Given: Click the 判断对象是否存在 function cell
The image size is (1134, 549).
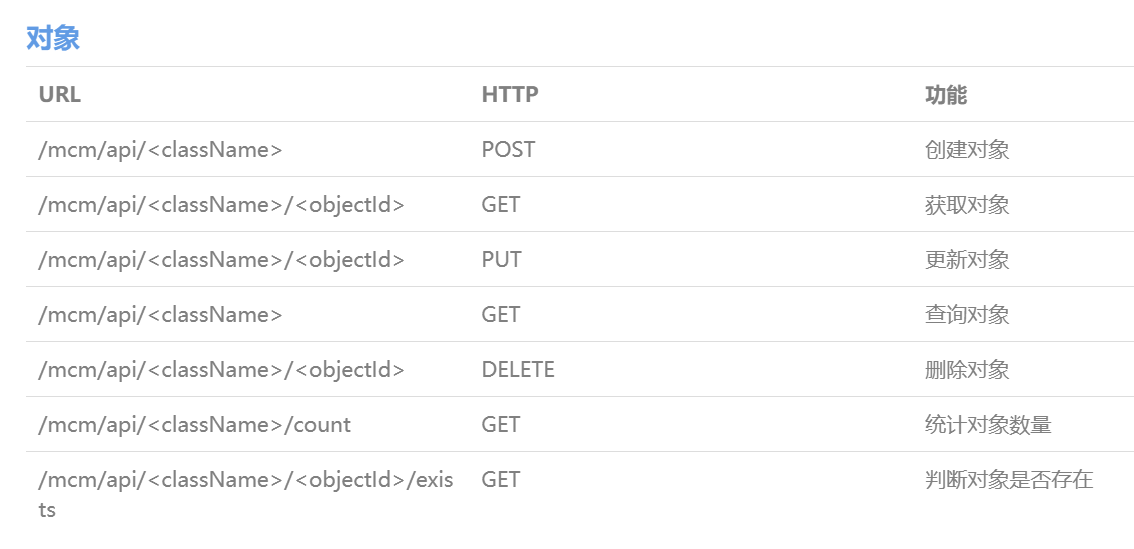Looking at the screenshot, I should 1009,480.
